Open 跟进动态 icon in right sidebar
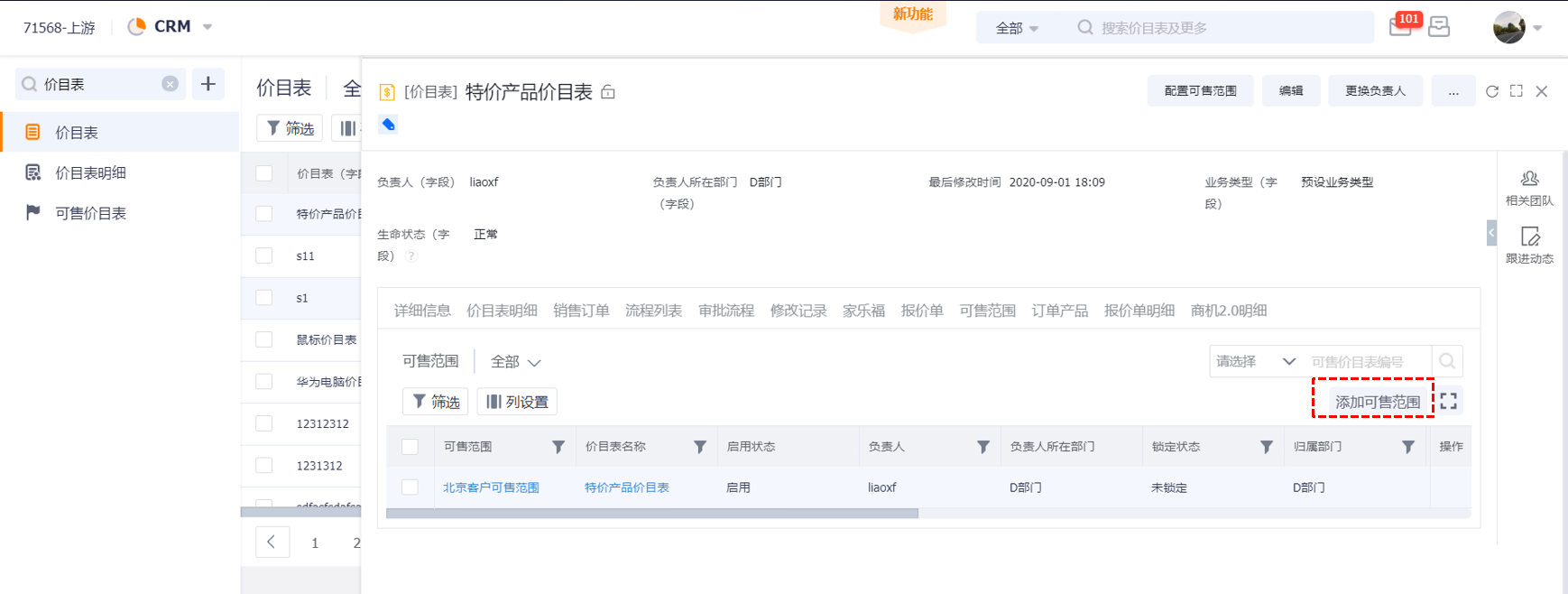Viewport: 1568px width, 594px height. (x=1529, y=237)
